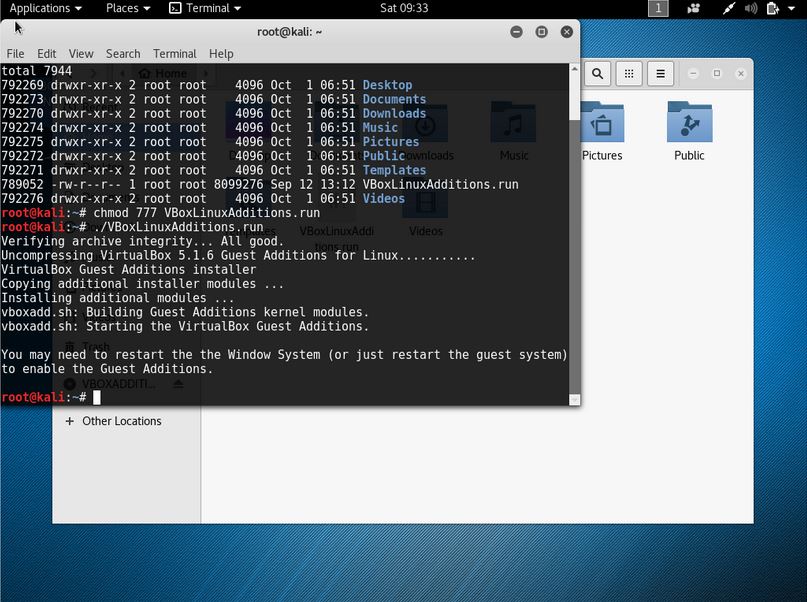Click 'Videos' directory name in terminal listing
807x602 pixels.
383,199
